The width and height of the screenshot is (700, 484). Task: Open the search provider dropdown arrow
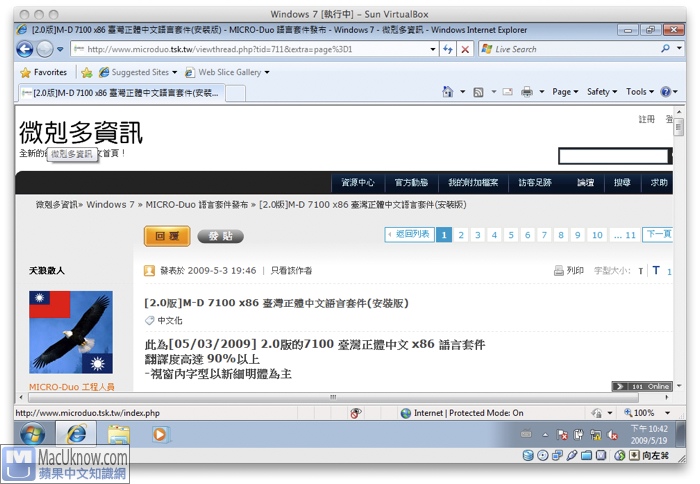tap(679, 49)
